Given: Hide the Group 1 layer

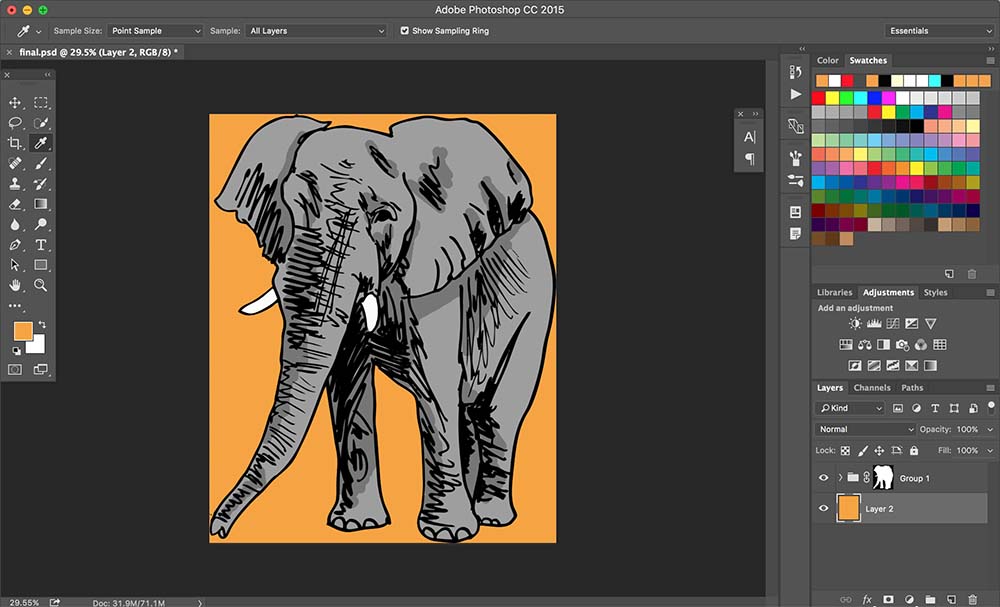Looking at the screenshot, I should tap(823, 478).
